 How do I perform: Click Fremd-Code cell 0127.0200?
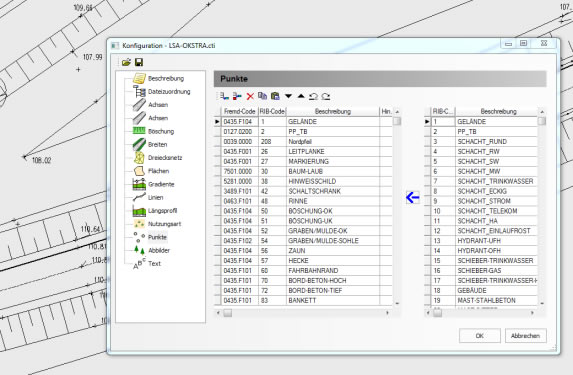tap(240, 132)
